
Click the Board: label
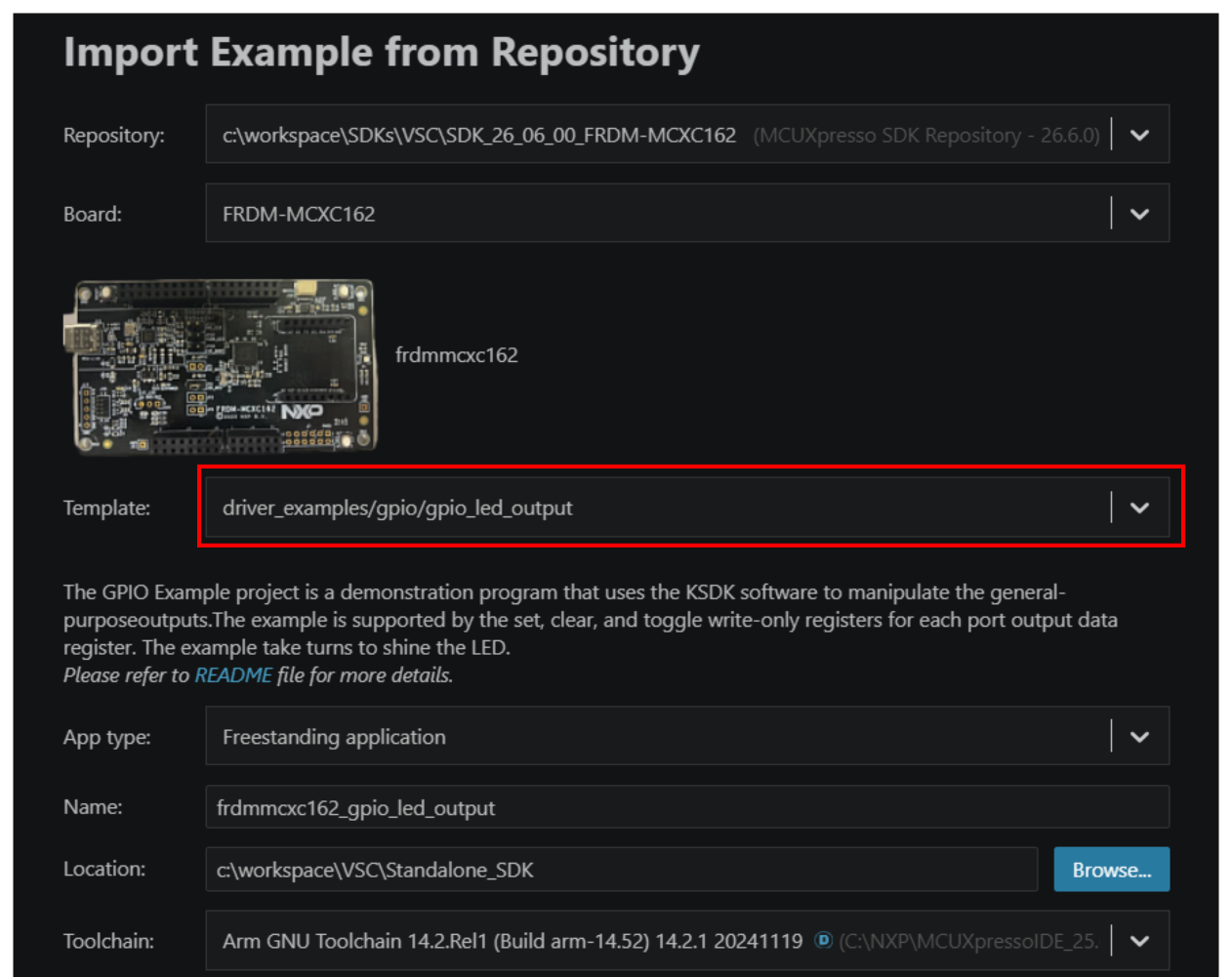(93, 214)
